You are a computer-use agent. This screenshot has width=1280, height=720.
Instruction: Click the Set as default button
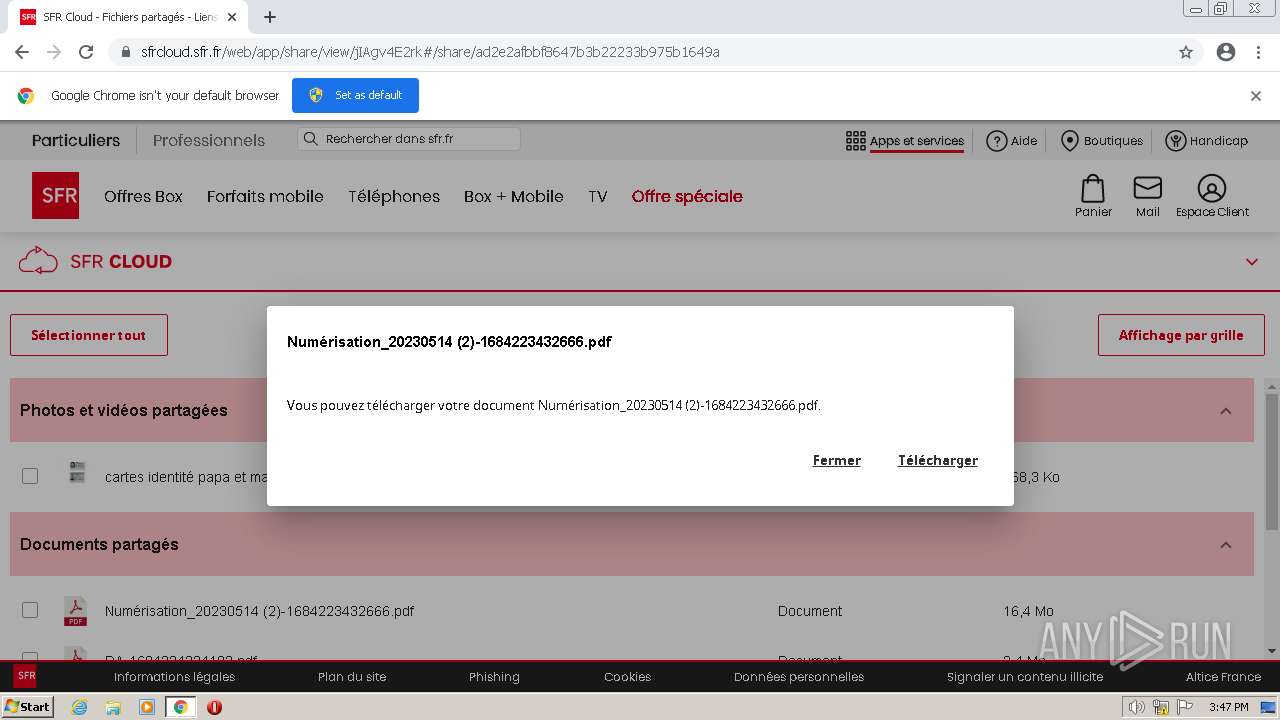click(355, 95)
